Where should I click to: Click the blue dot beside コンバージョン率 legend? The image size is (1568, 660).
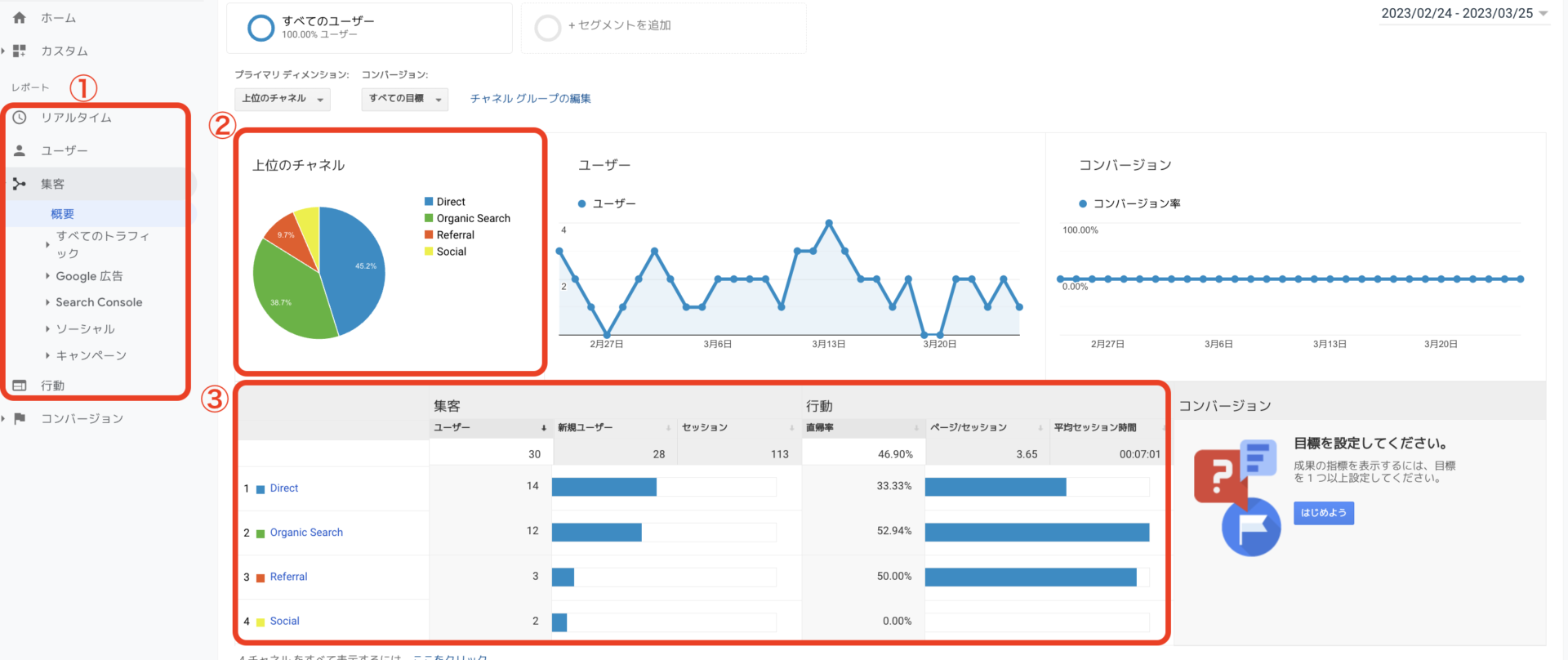pyautogui.click(x=1083, y=203)
